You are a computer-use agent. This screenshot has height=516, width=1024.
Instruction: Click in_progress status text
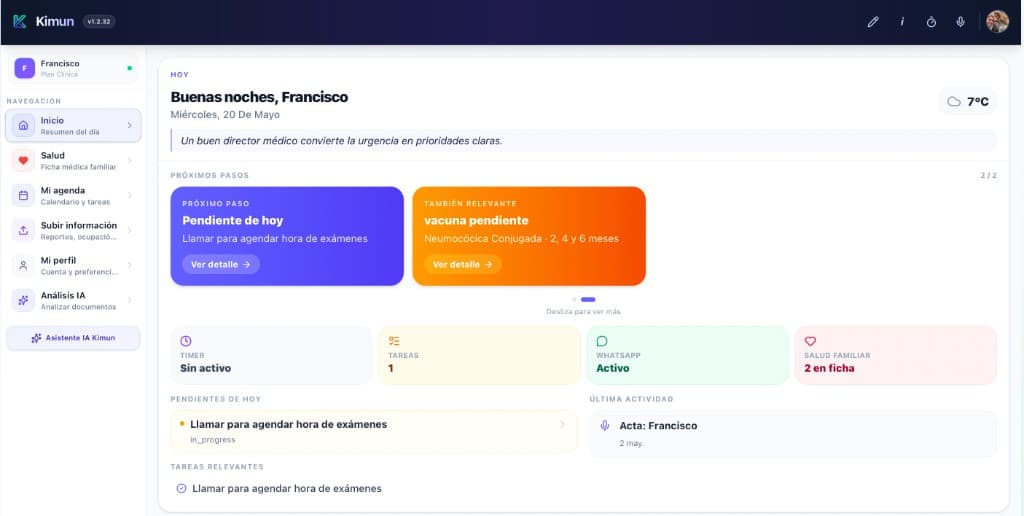pyautogui.click(x=213, y=440)
